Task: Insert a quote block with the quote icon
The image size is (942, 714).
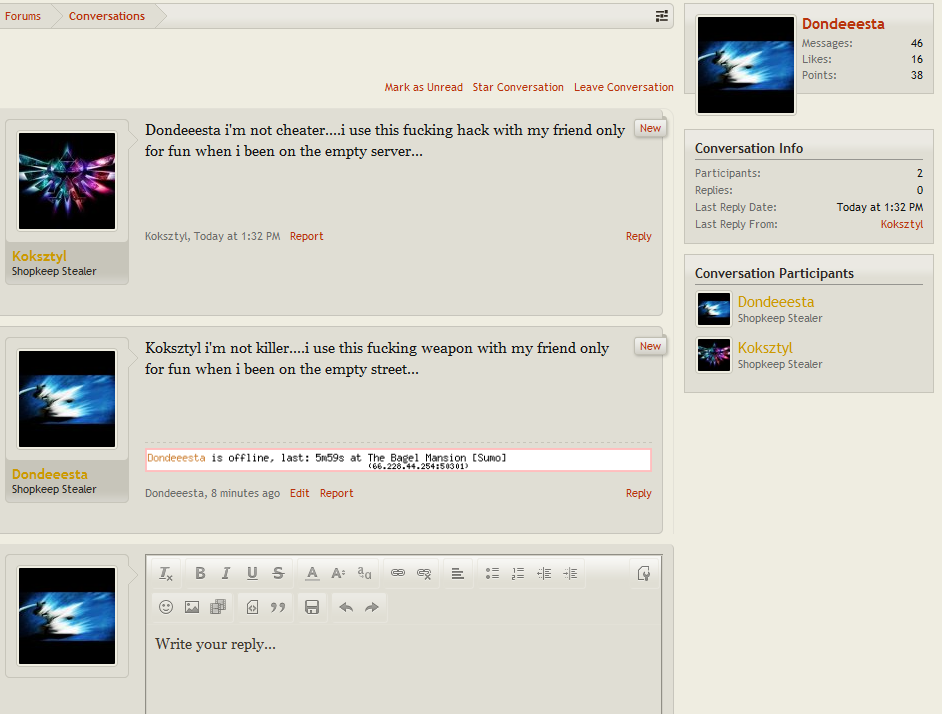Action: [x=279, y=607]
